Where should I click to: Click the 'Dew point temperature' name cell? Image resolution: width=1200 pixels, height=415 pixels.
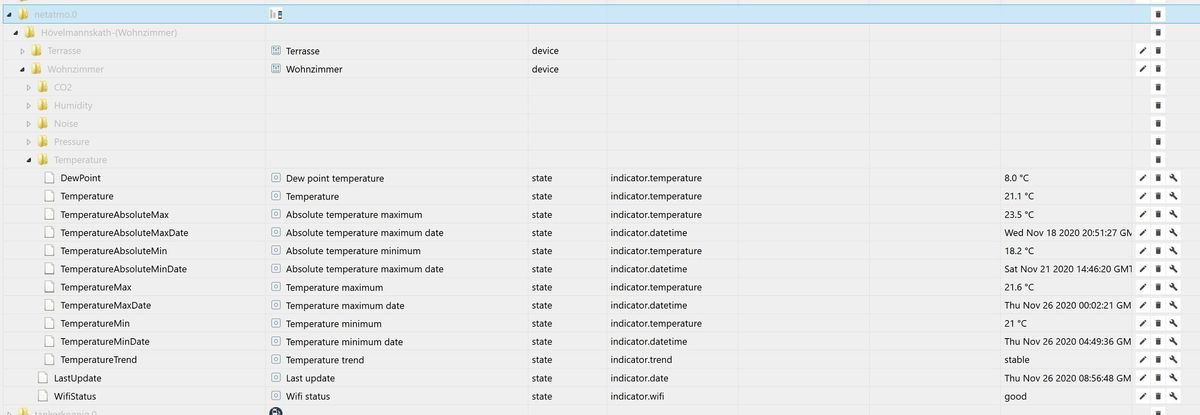335,178
